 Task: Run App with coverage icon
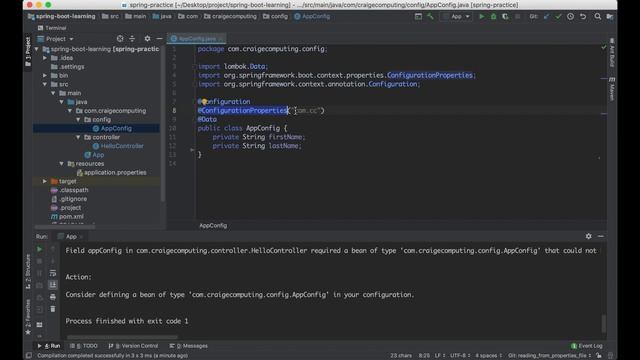pyautogui.click(x=505, y=17)
